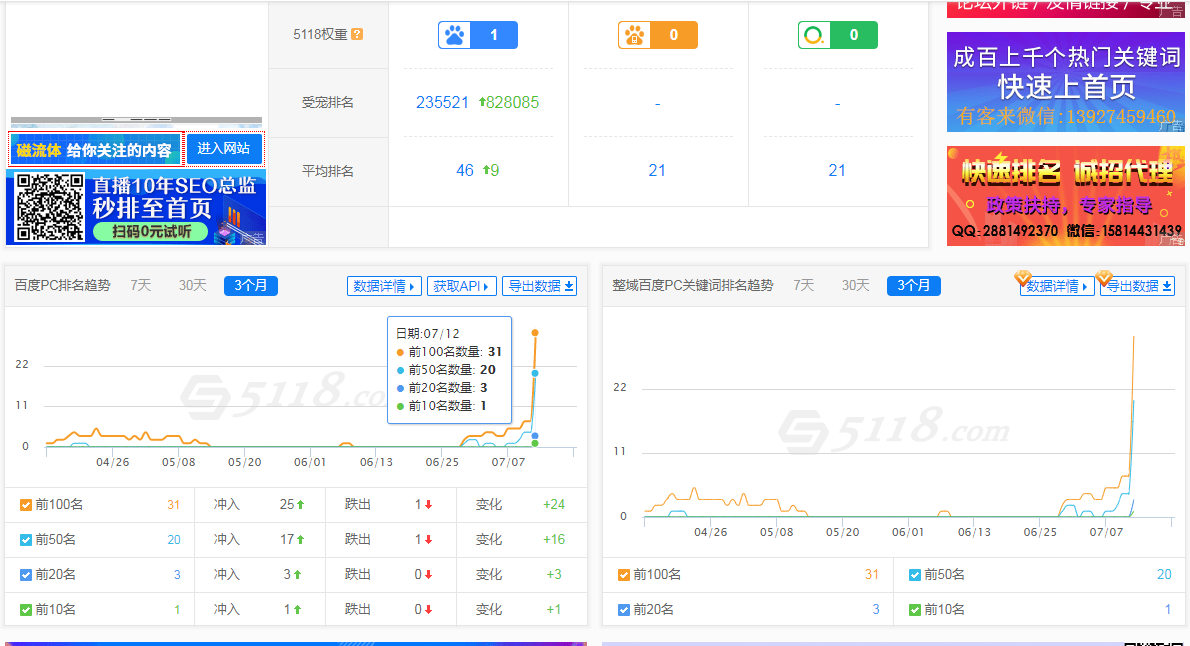Viewport: 1190px width, 646px height.
Task: Click the green 360 weight badge
Action: [838, 35]
